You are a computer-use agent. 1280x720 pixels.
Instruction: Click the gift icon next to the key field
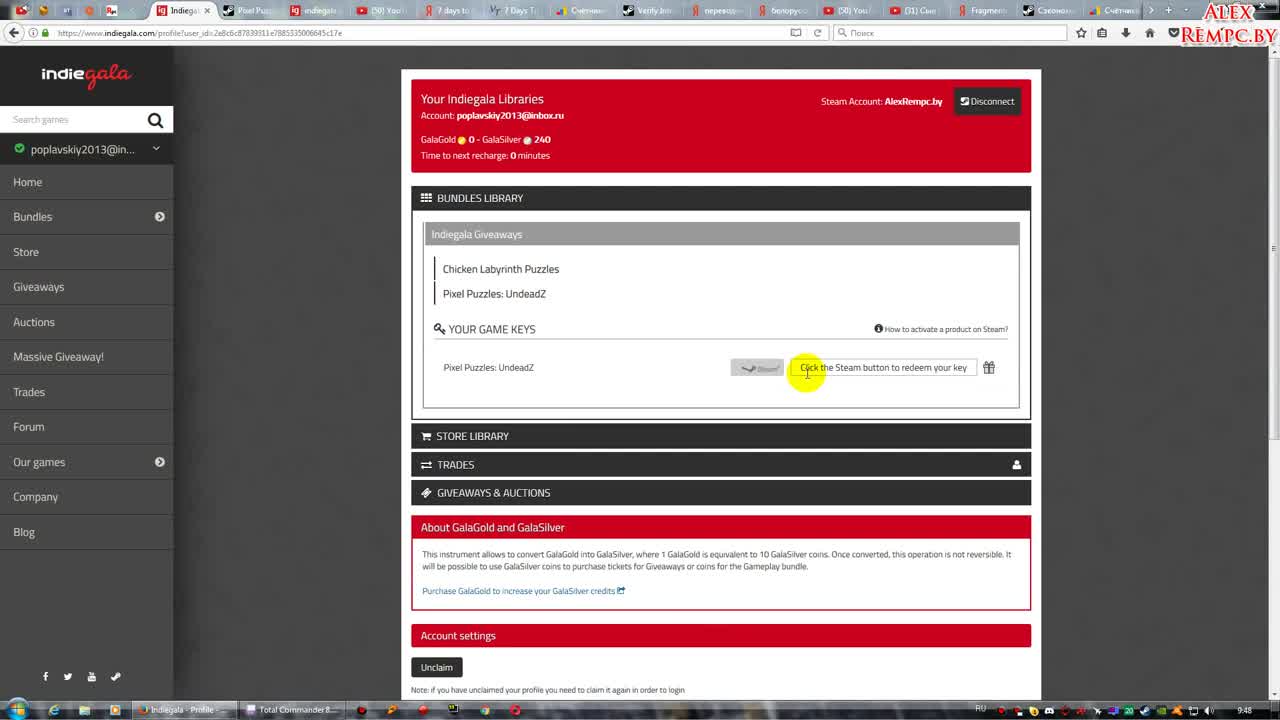[989, 368]
